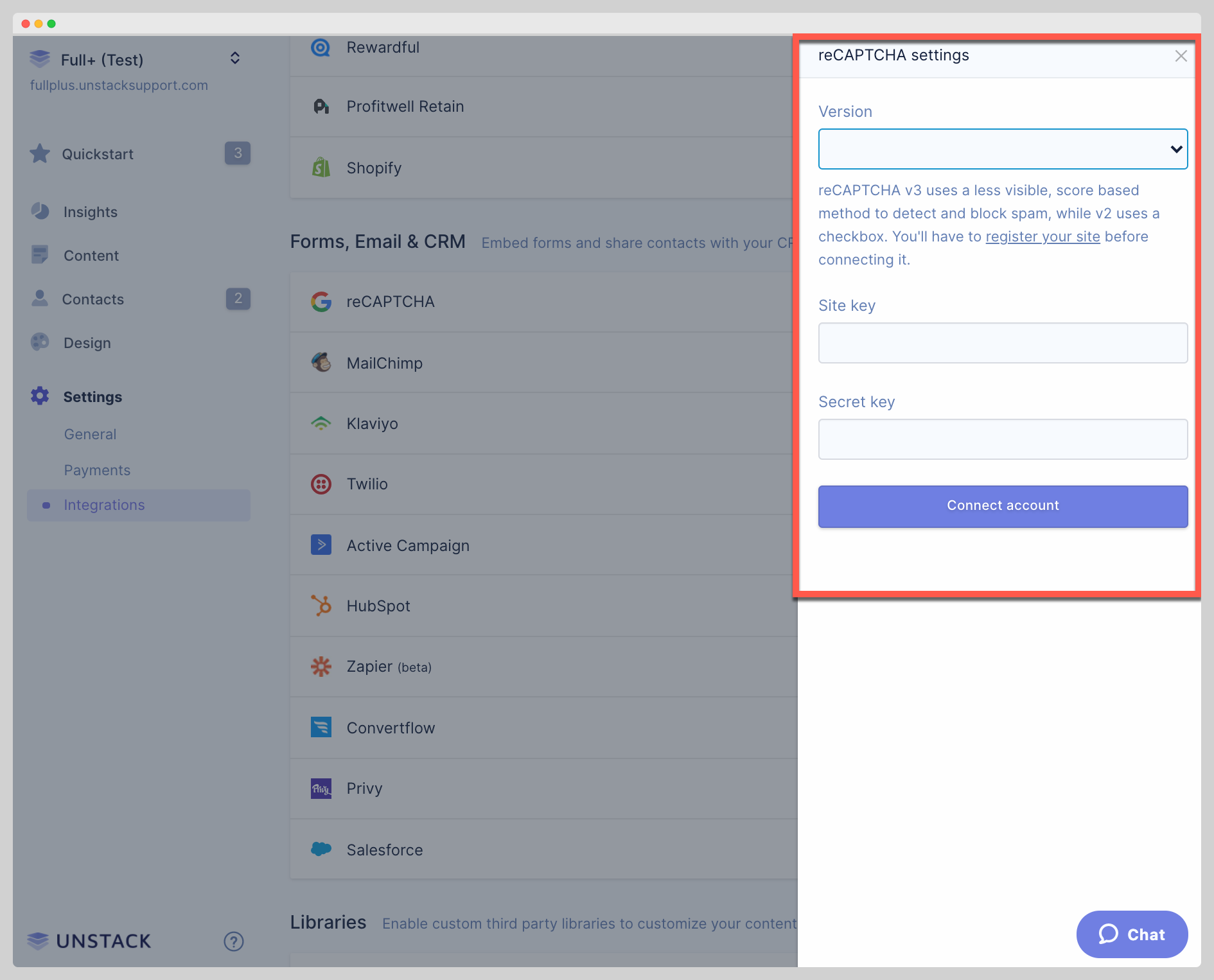Open the HubSpot integration
This screenshot has height=980, width=1214.
point(378,606)
